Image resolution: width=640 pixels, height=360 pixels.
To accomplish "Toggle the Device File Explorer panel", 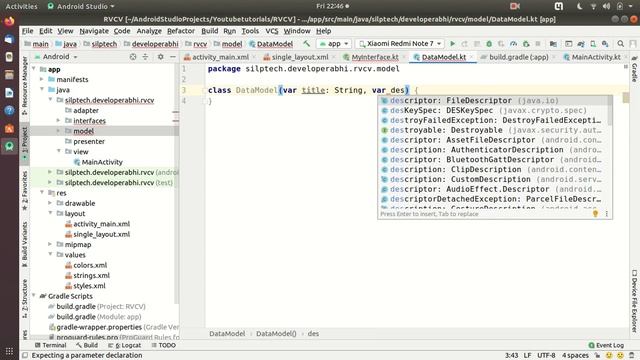I will tap(634, 300).
